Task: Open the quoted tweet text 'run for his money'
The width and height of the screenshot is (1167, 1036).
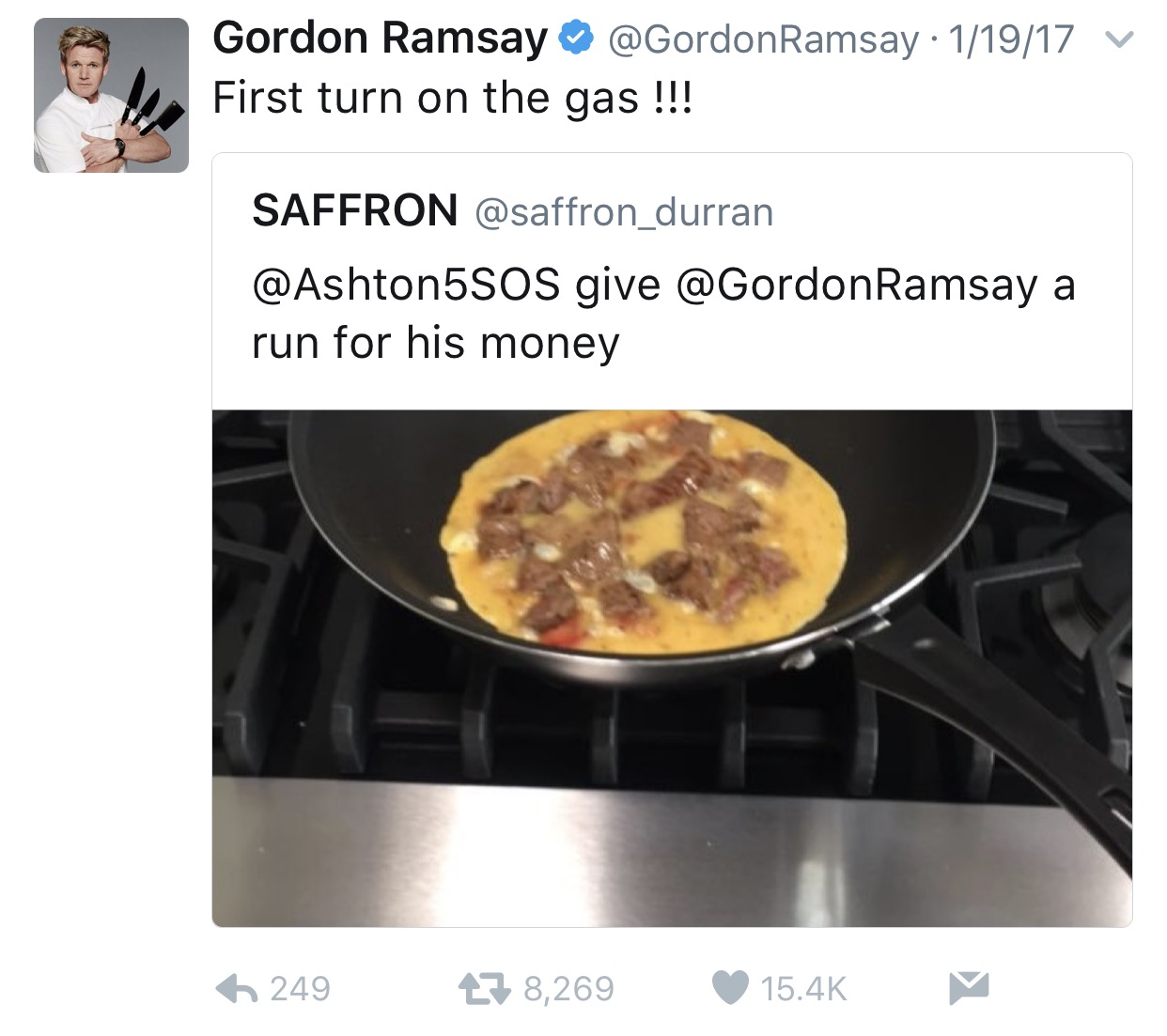Action: tap(436, 343)
